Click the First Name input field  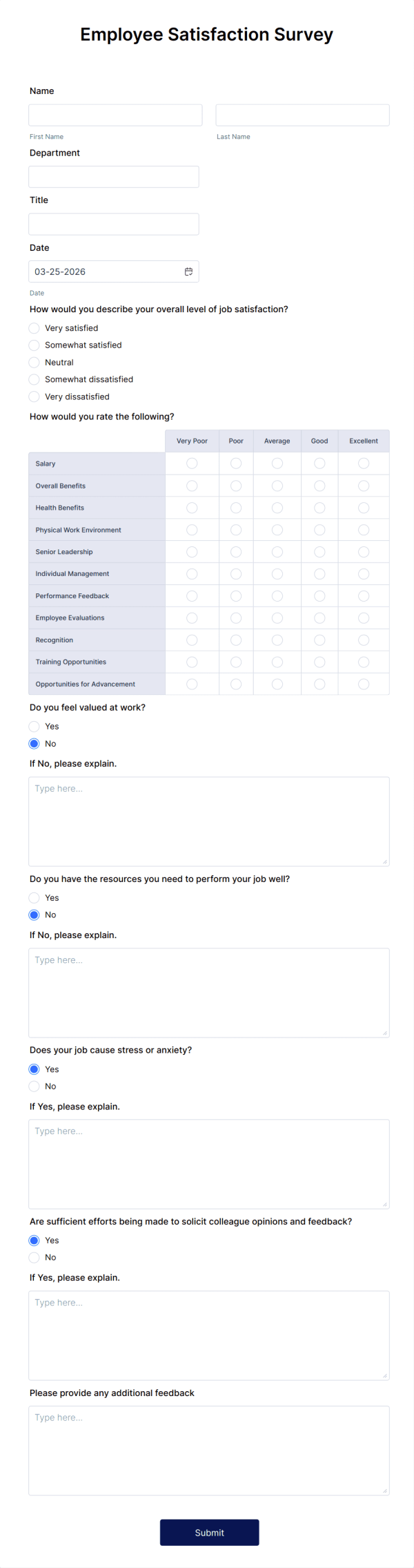[x=115, y=115]
